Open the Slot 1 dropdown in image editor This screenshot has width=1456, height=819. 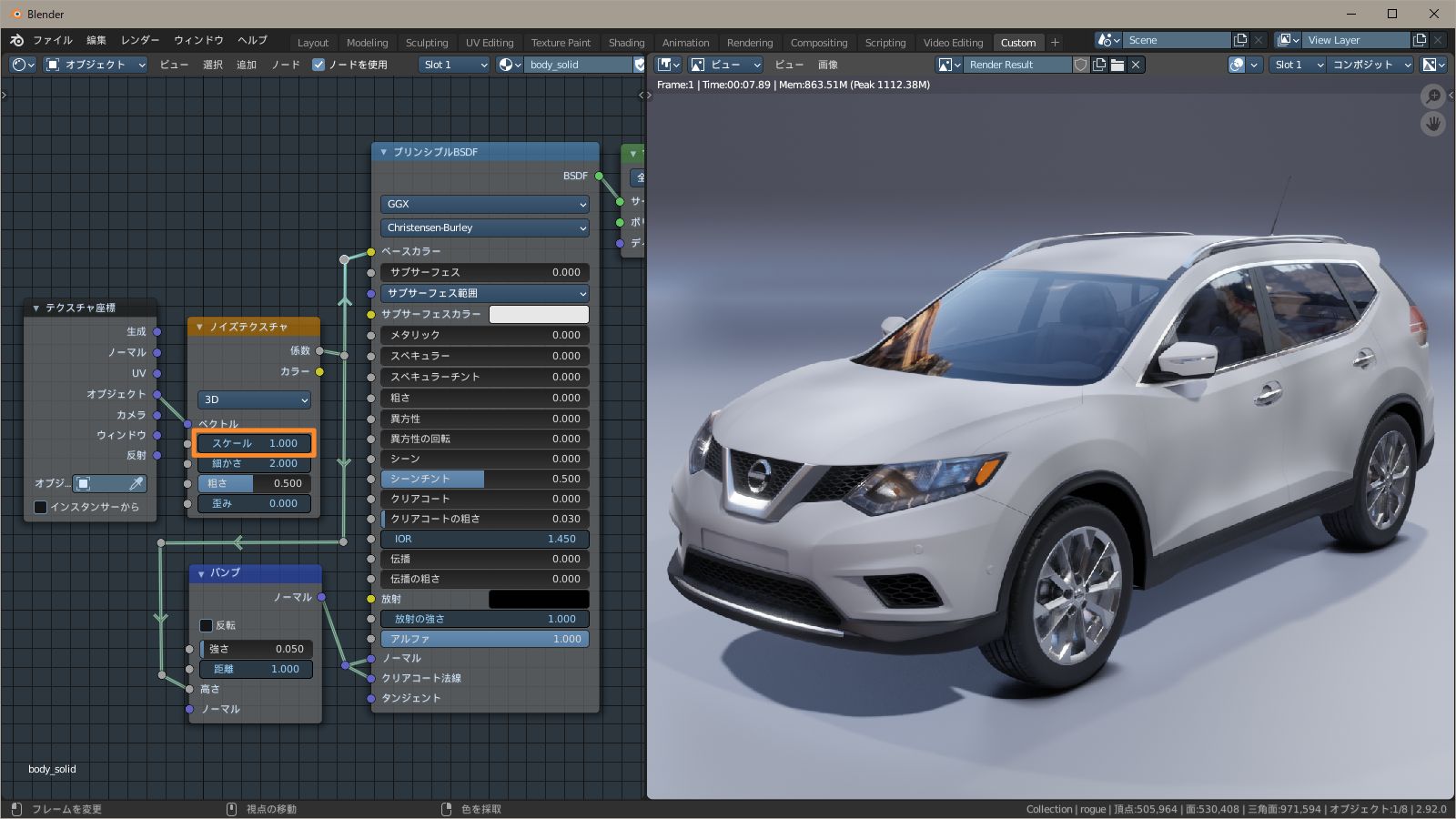[1298, 65]
